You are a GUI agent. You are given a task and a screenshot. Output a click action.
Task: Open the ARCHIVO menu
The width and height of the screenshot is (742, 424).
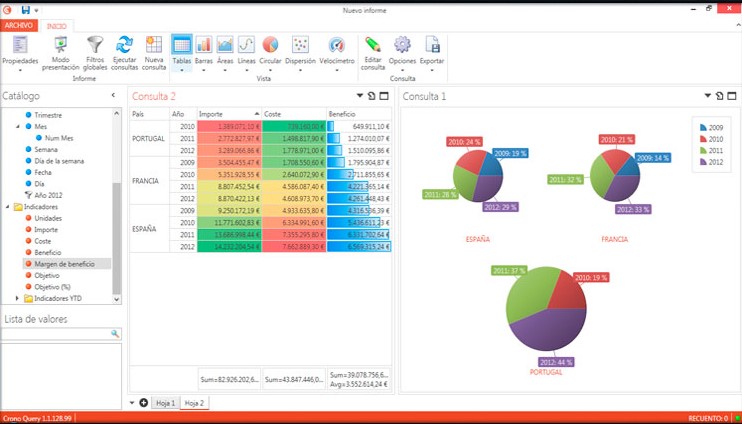click(19, 26)
